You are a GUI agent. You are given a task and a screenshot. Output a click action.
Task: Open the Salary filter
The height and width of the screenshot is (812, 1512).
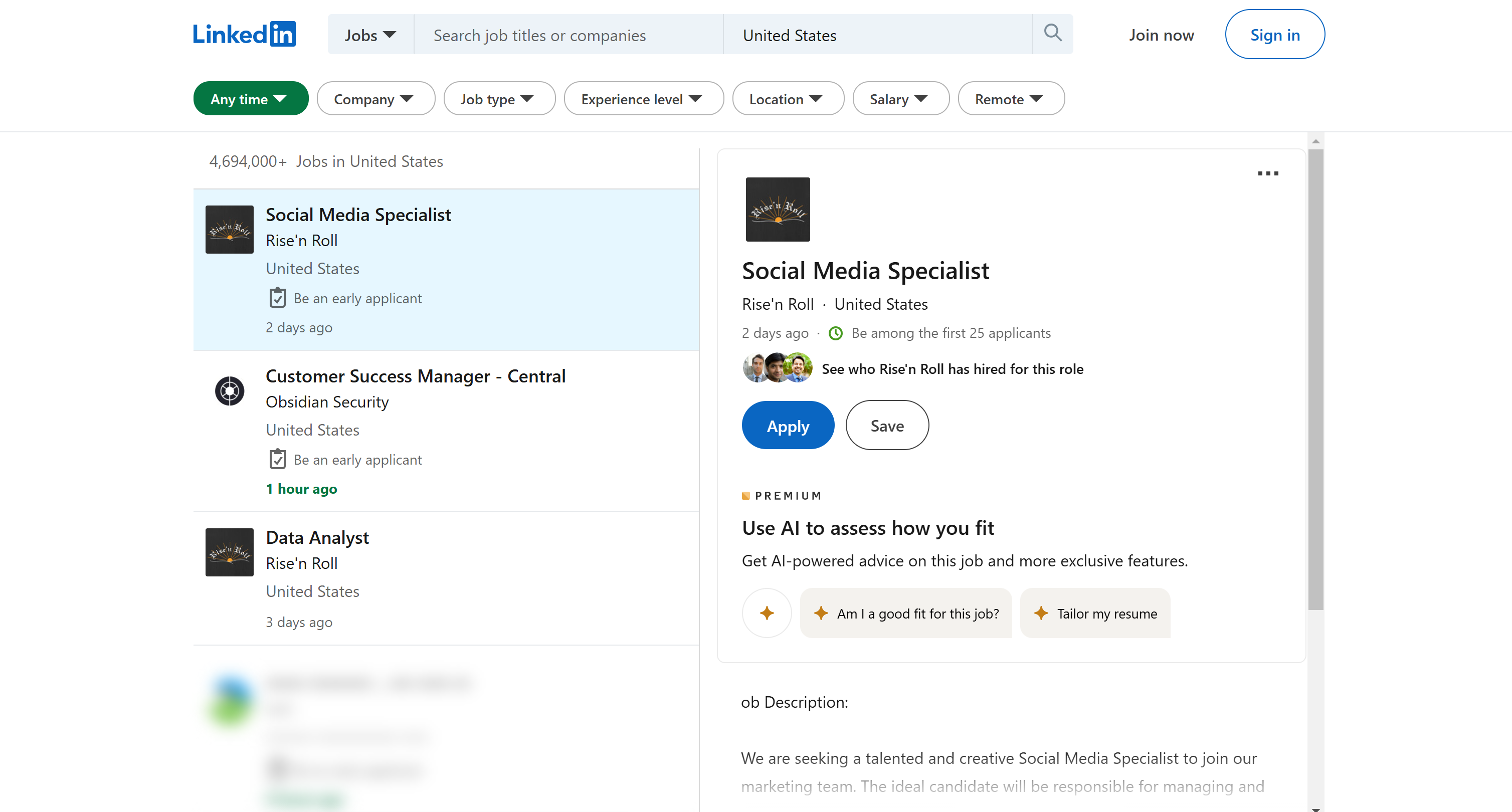pyautogui.click(x=900, y=98)
